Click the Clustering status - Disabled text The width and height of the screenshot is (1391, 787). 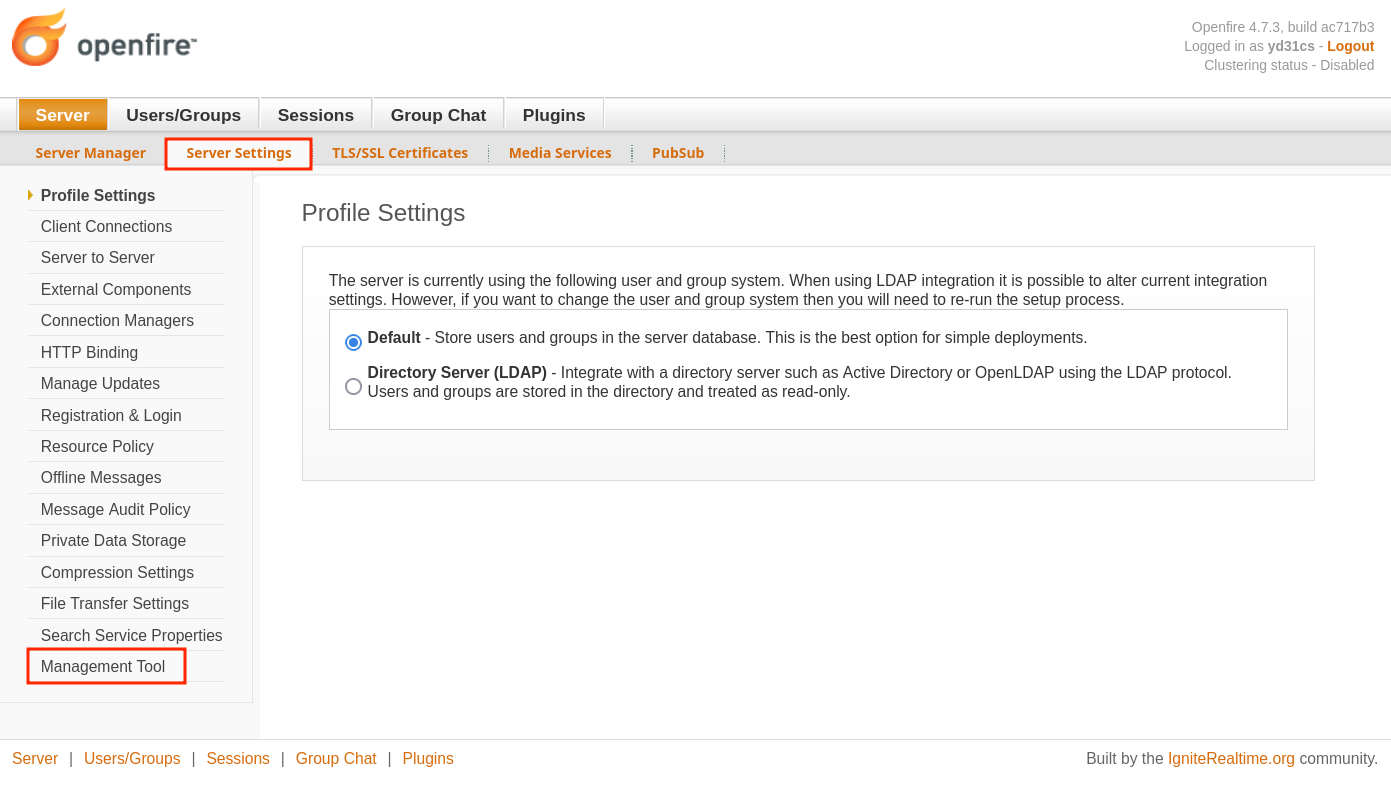click(1289, 65)
